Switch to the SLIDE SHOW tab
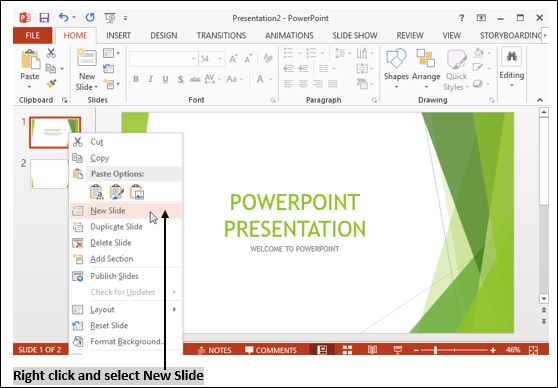558x388 pixels. click(x=354, y=36)
